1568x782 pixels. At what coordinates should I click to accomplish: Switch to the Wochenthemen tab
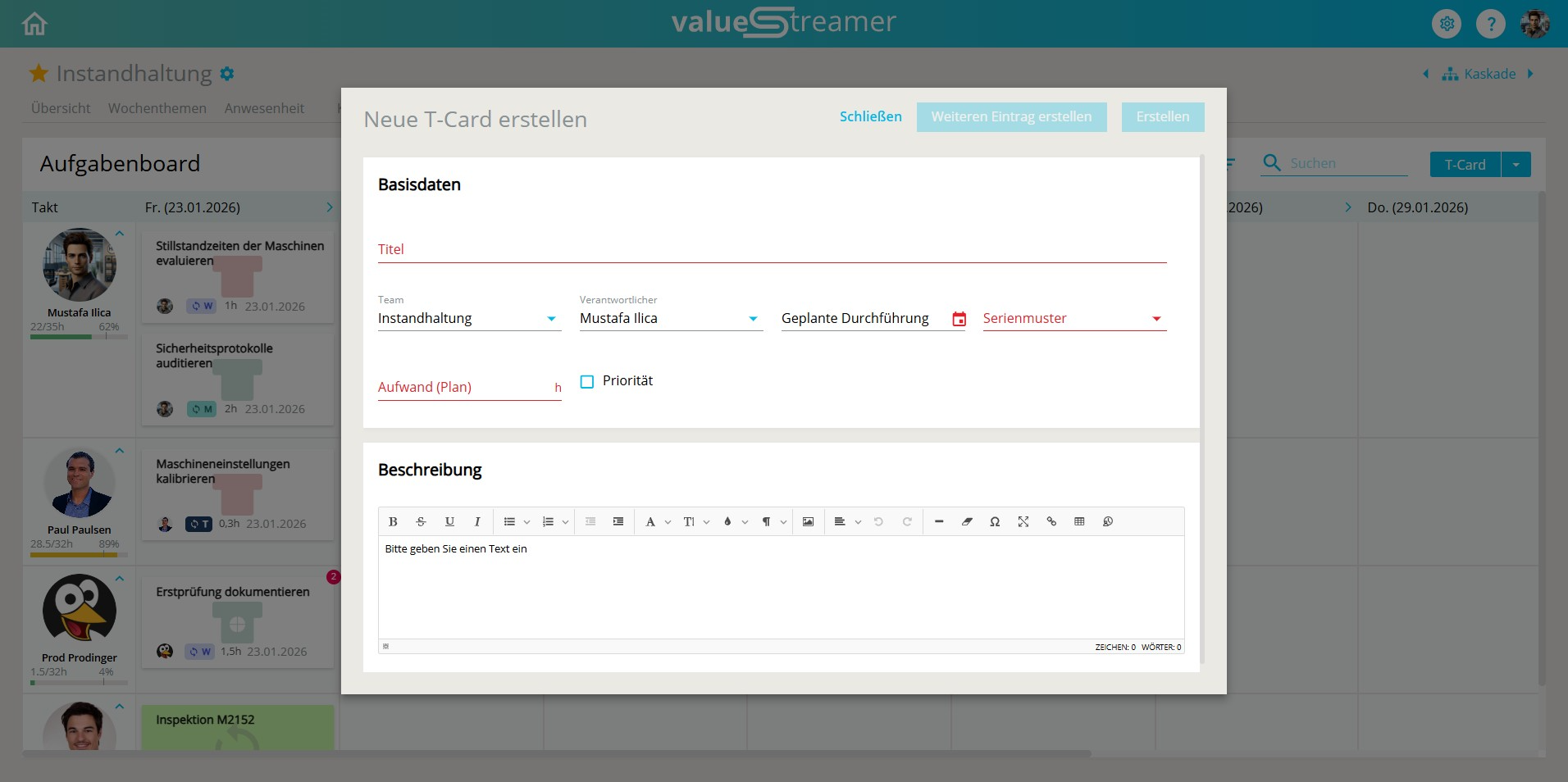157,108
